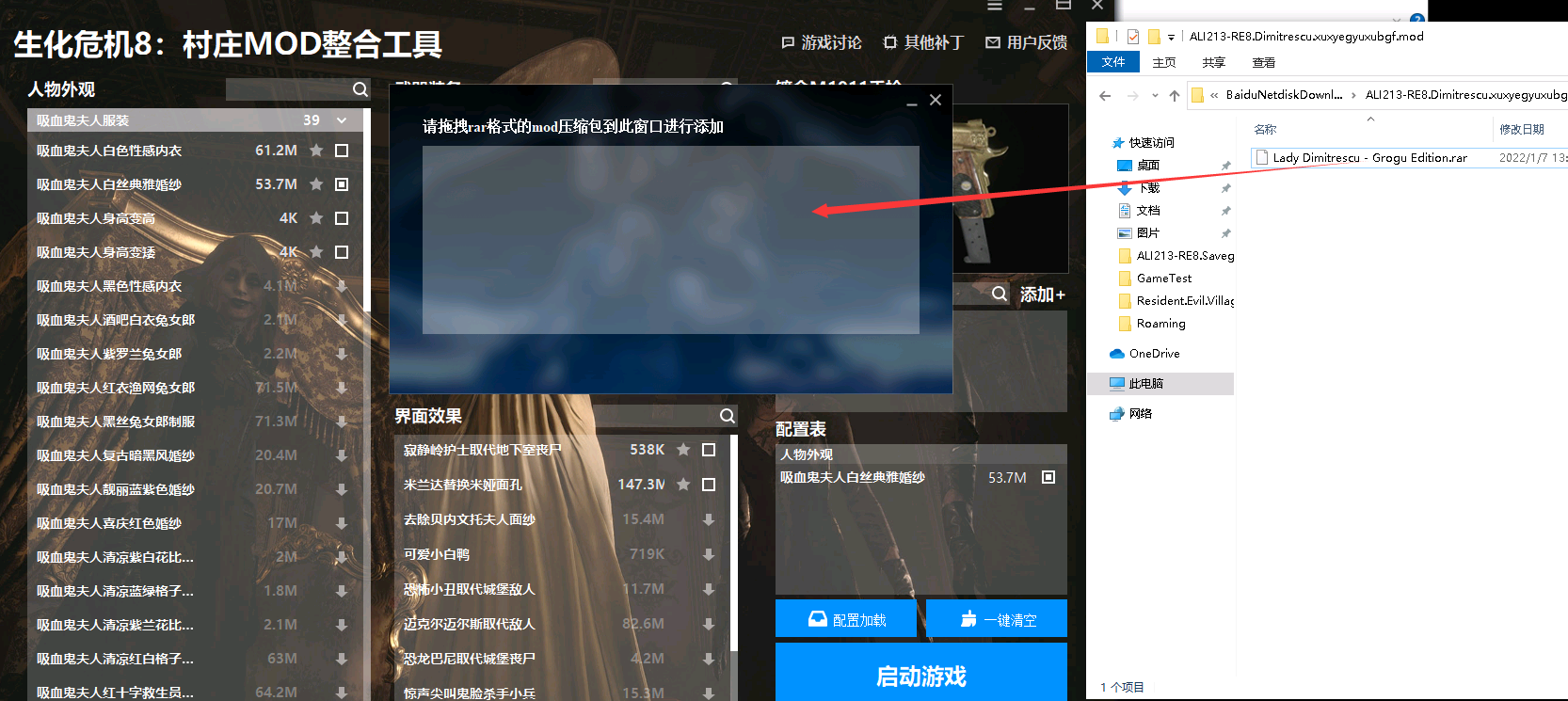Open 下载 folder in Explorer sidebar
The image size is (1568, 701).
1147,188
